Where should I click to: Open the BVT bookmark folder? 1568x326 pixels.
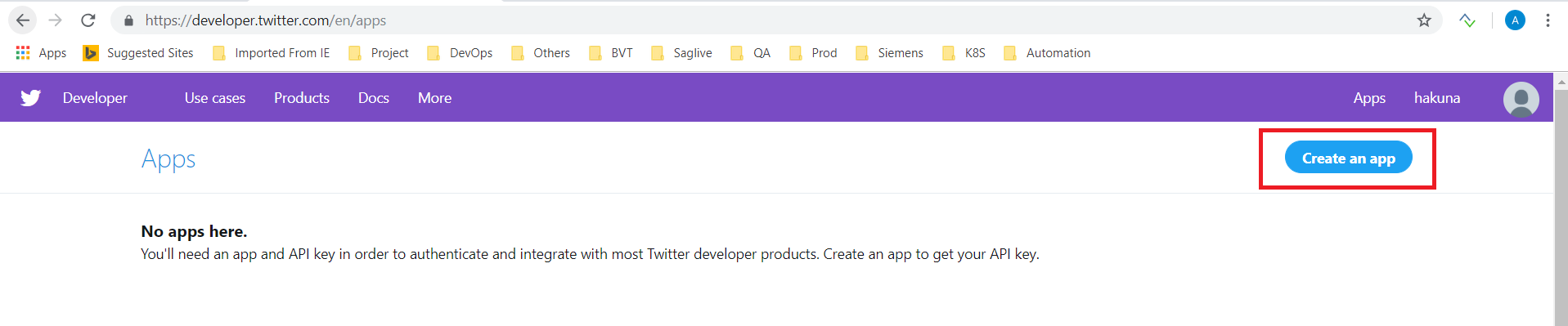coord(611,53)
